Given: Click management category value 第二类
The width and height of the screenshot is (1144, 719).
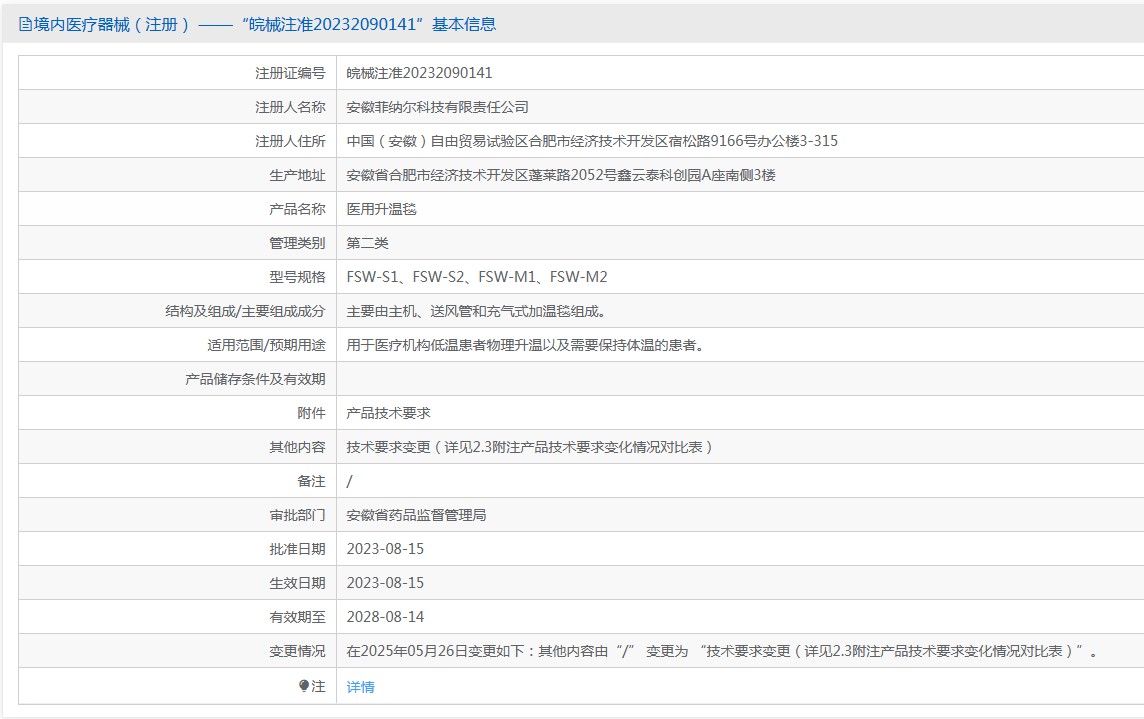Looking at the screenshot, I should pos(367,243).
